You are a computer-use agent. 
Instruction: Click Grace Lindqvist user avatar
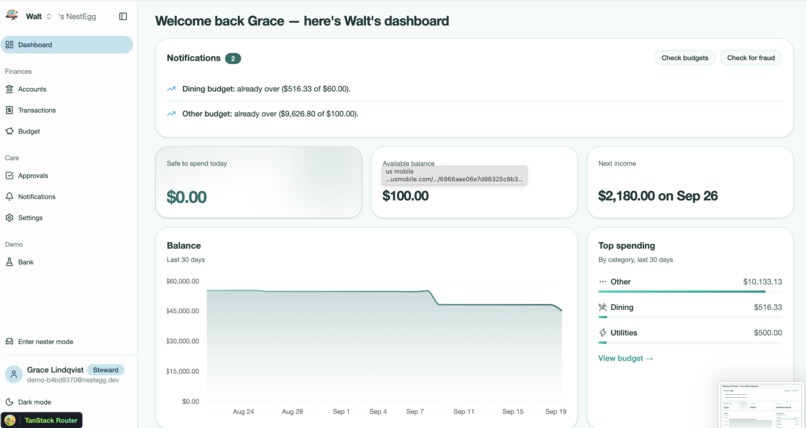(14, 375)
